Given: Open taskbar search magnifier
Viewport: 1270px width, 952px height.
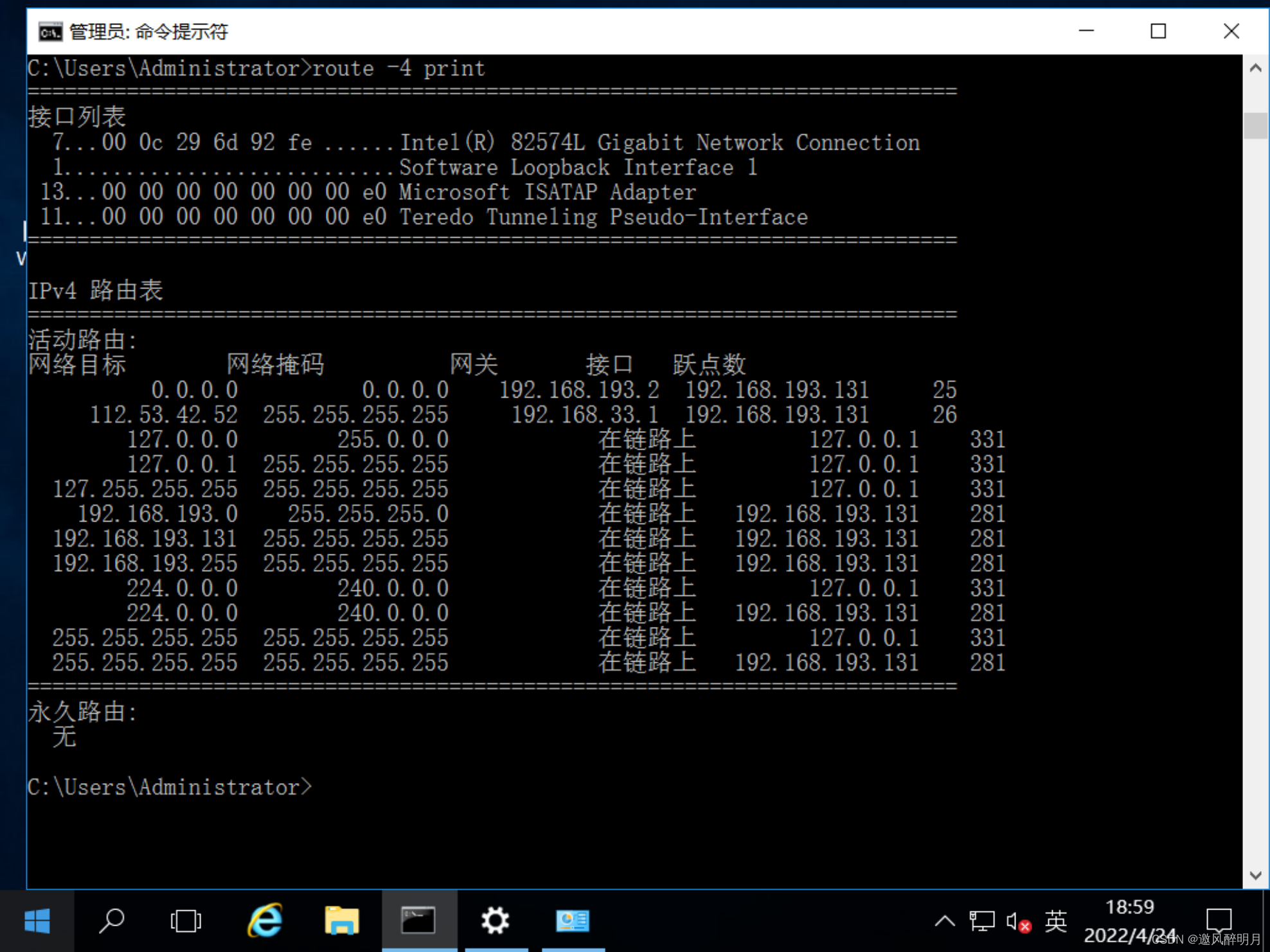Looking at the screenshot, I should point(112,921).
